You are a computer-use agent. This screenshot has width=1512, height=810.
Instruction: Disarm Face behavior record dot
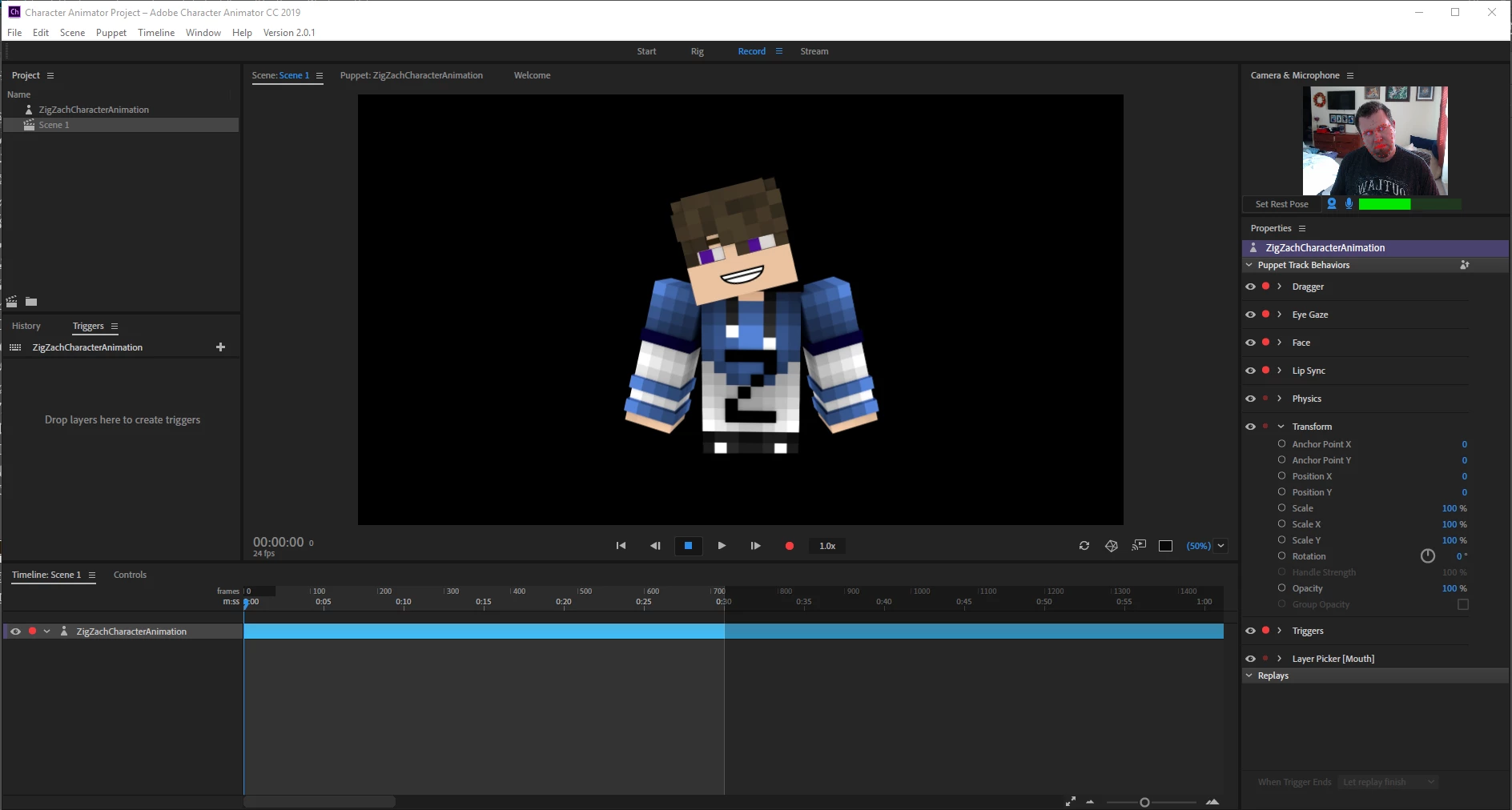pos(1265,342)
